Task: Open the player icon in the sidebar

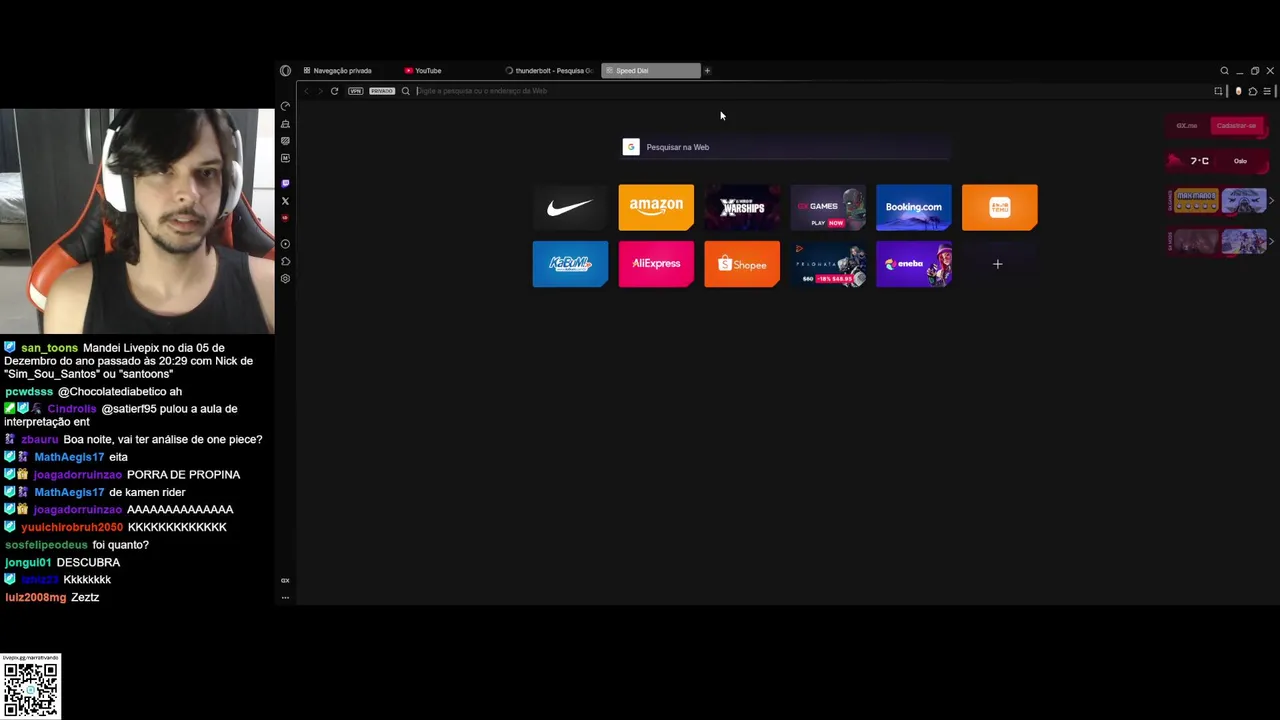Action: (x=285, y=244)
